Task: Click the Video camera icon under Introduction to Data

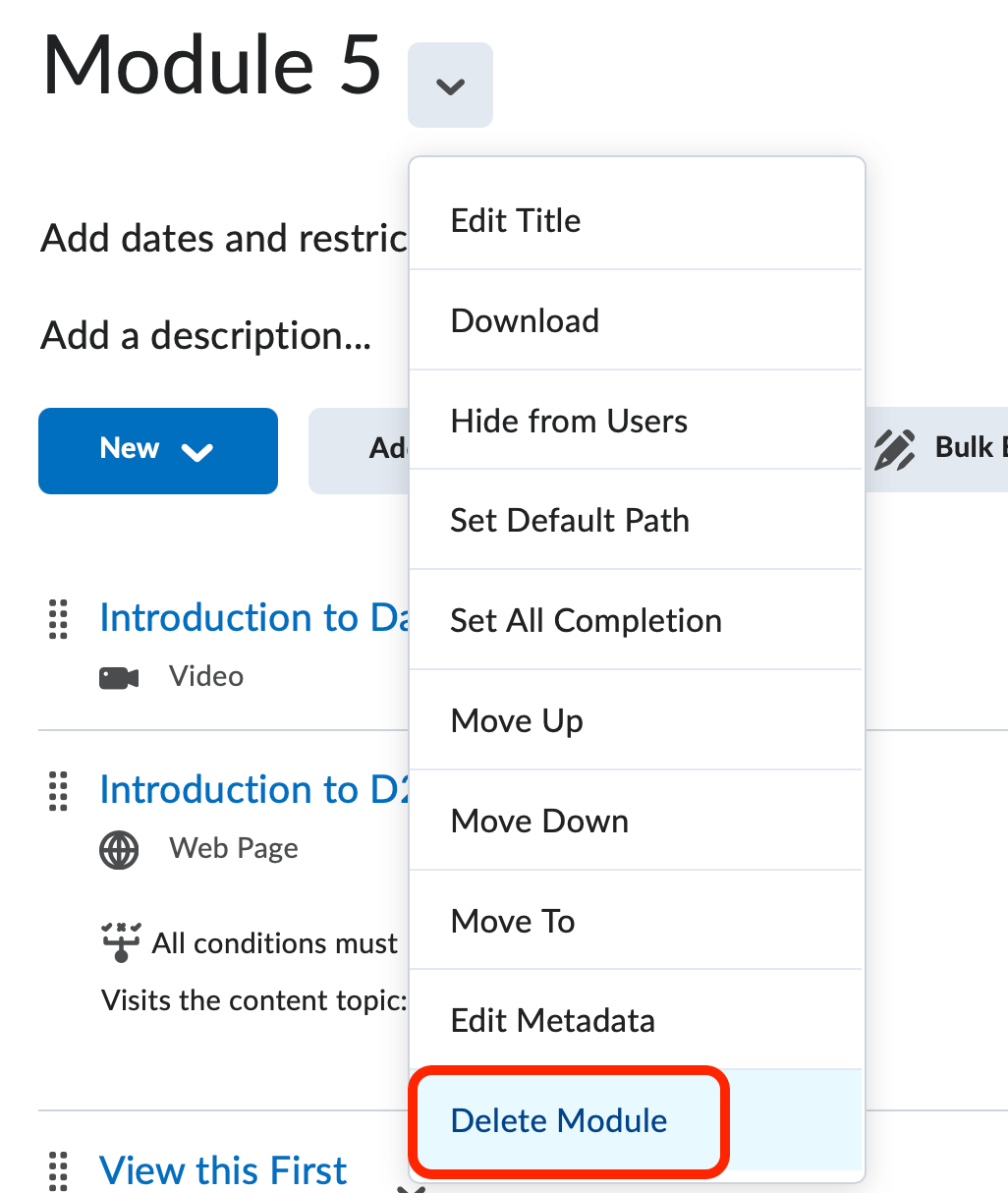Action: (x=117, y=675)
